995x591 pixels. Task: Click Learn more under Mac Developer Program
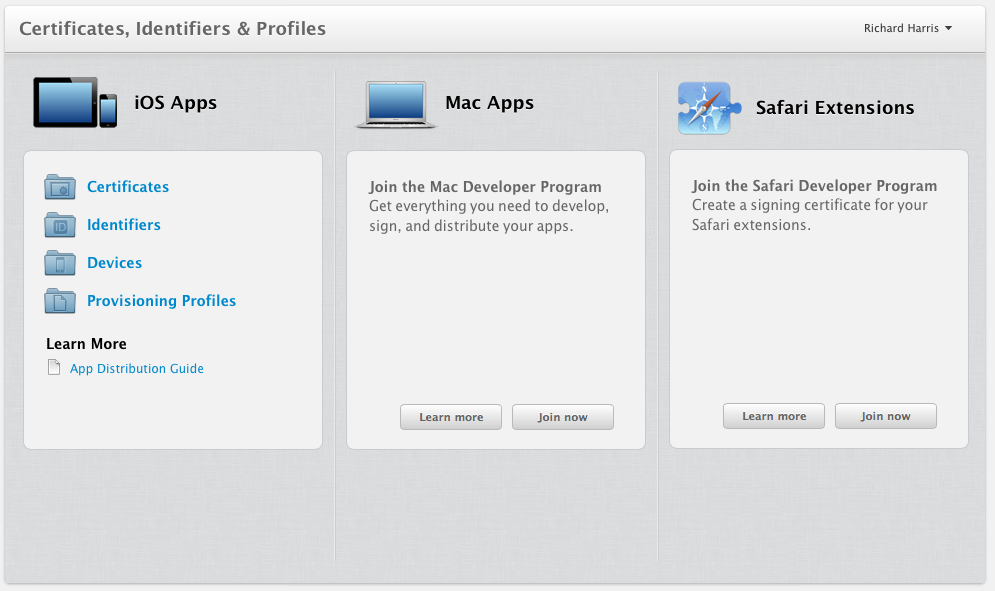click(x=451, y=417)
